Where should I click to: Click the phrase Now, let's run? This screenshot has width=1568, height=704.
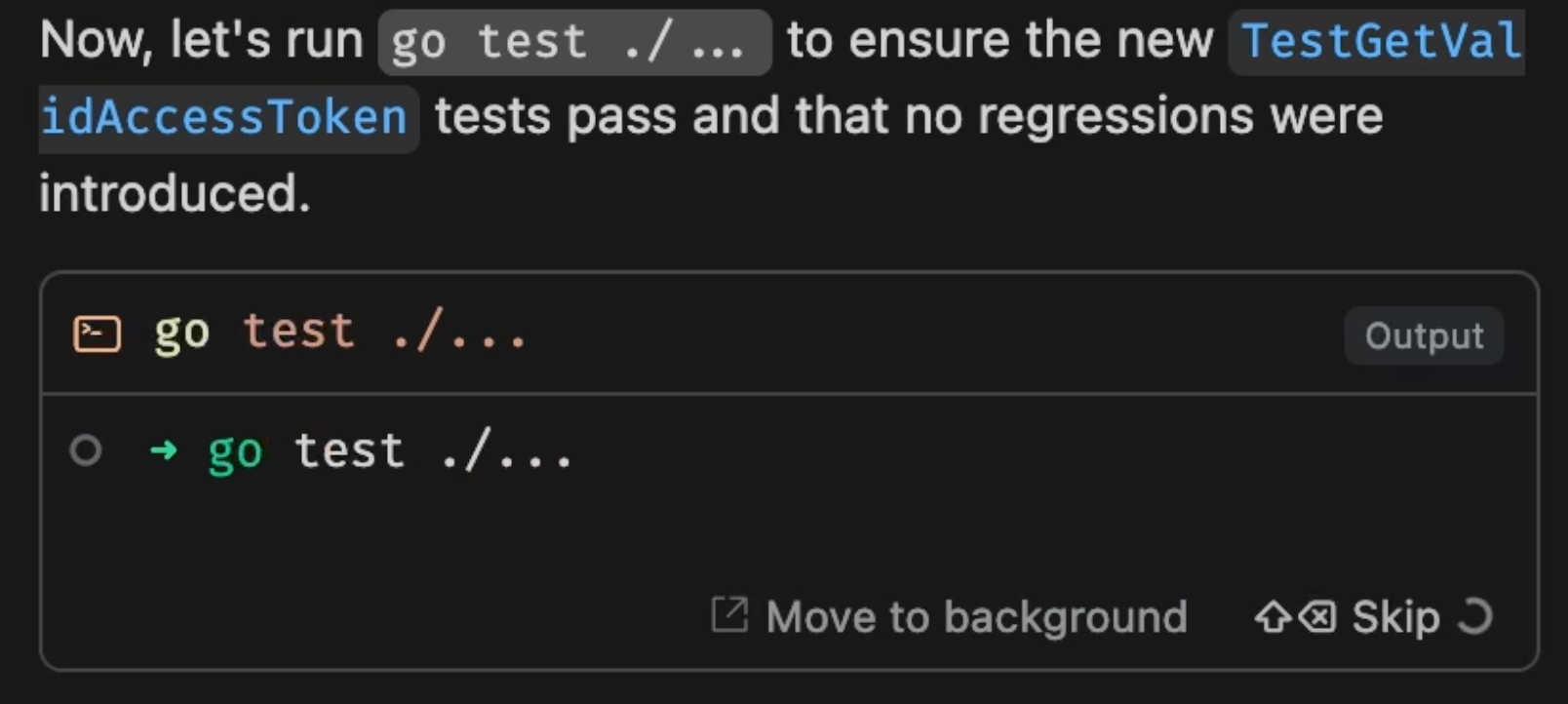coord(201,41)
